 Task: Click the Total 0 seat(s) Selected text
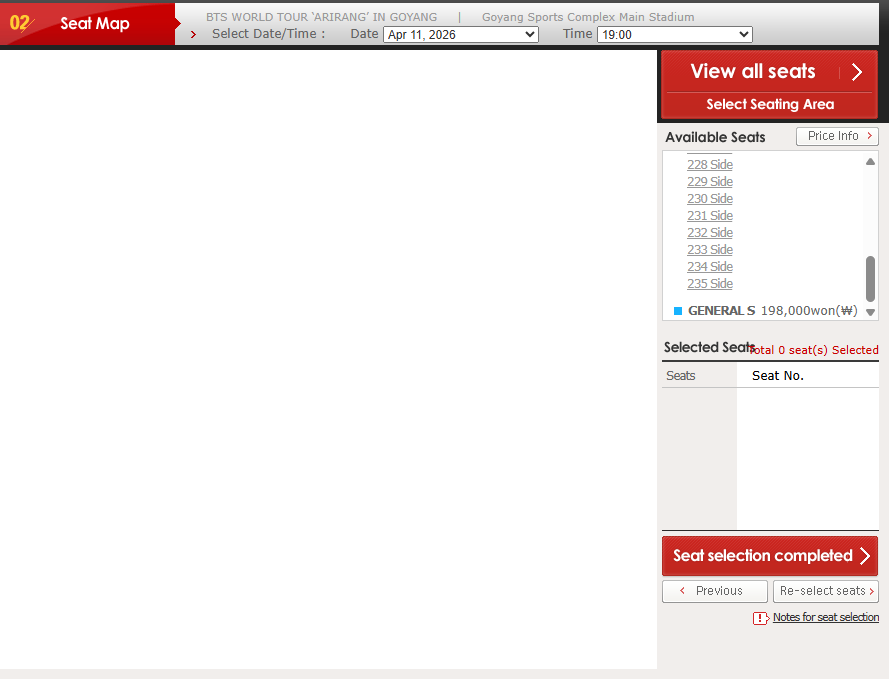[814, 351]
